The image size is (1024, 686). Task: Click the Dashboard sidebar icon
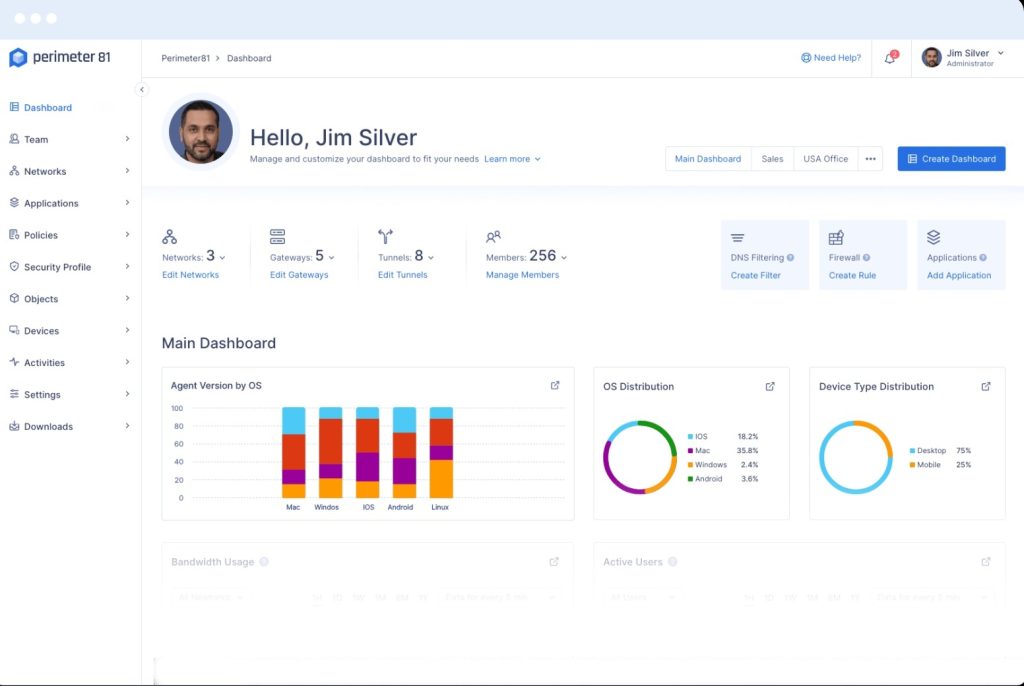pyautogui.click(x=14, y=107)
